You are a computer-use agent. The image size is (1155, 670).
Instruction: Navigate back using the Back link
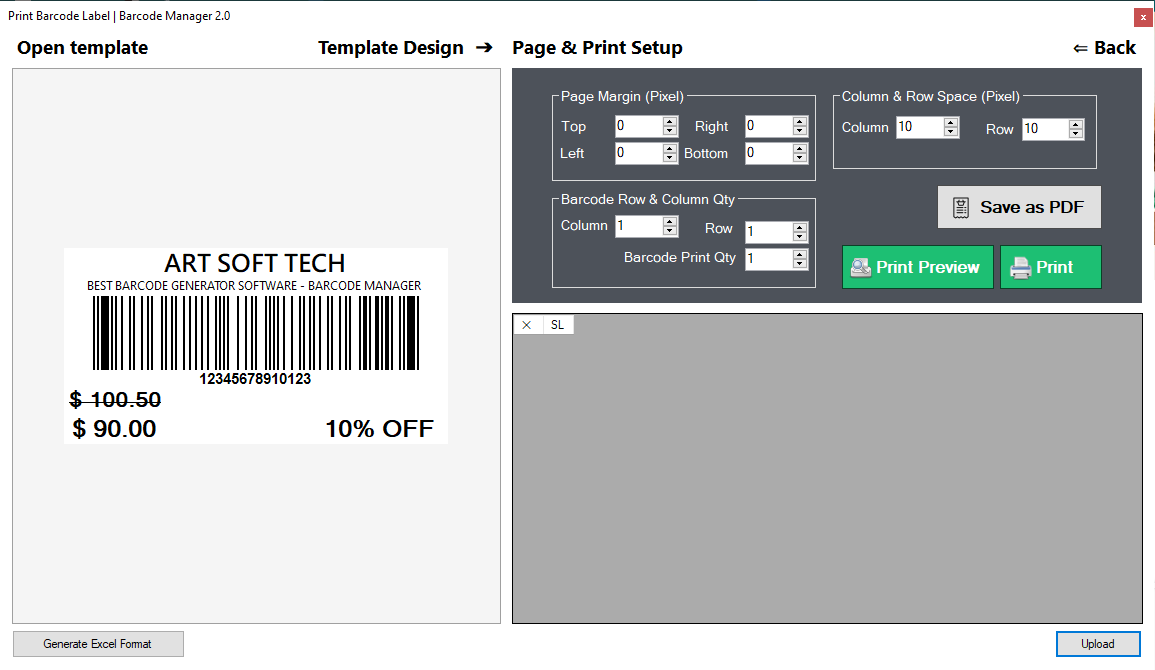(x=1104, y=47)
